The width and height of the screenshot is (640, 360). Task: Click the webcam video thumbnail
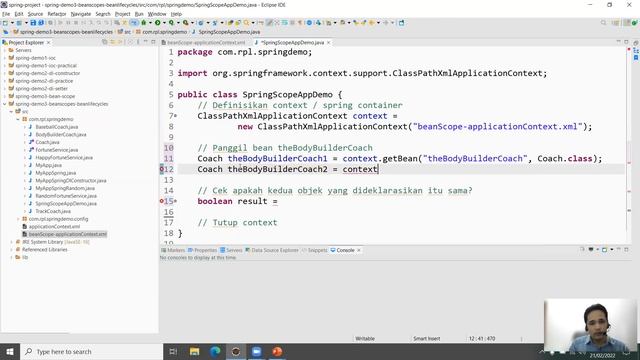point(590,325)
